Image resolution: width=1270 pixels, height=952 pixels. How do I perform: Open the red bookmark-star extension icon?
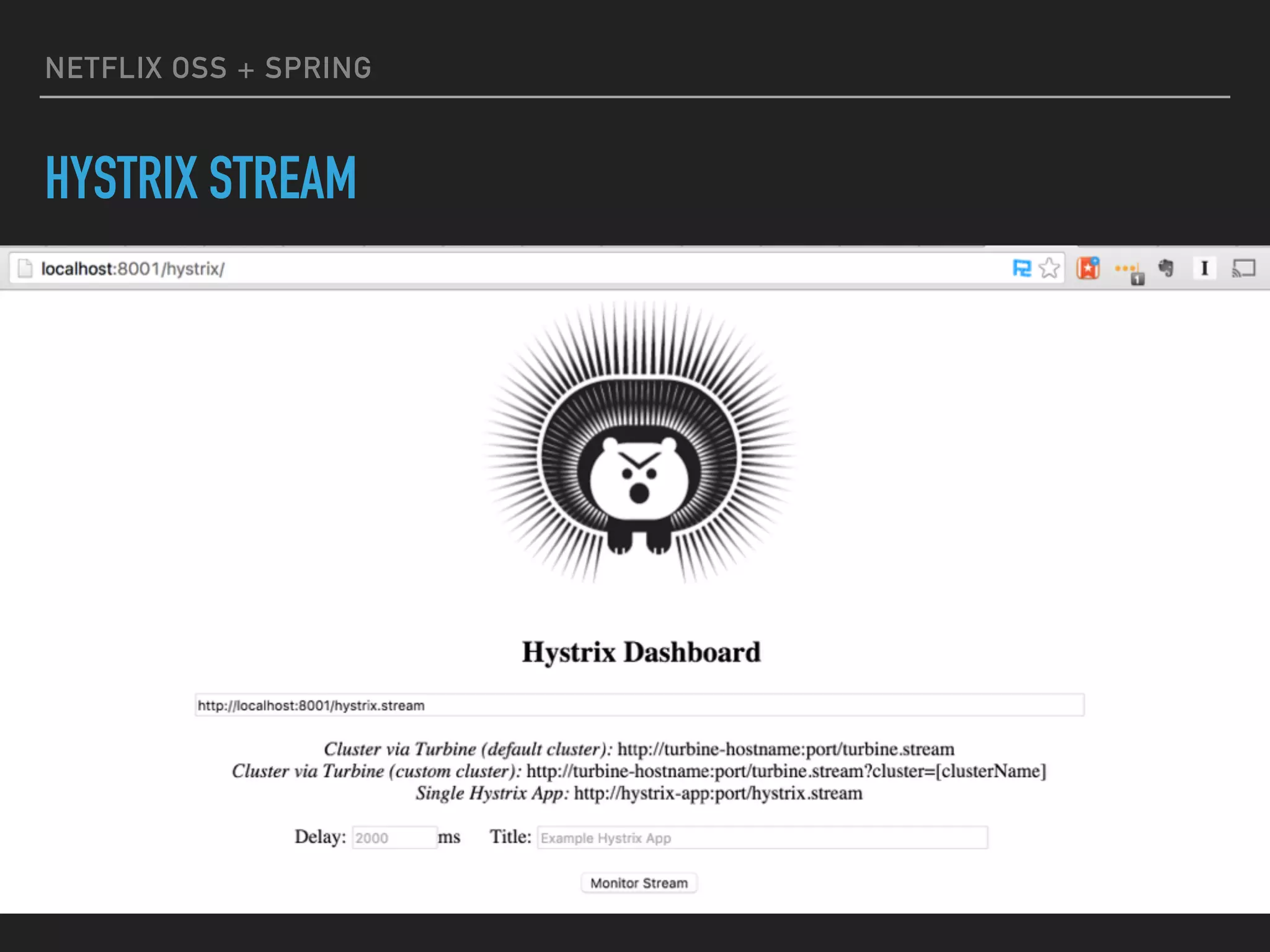tap(1088, 268)
